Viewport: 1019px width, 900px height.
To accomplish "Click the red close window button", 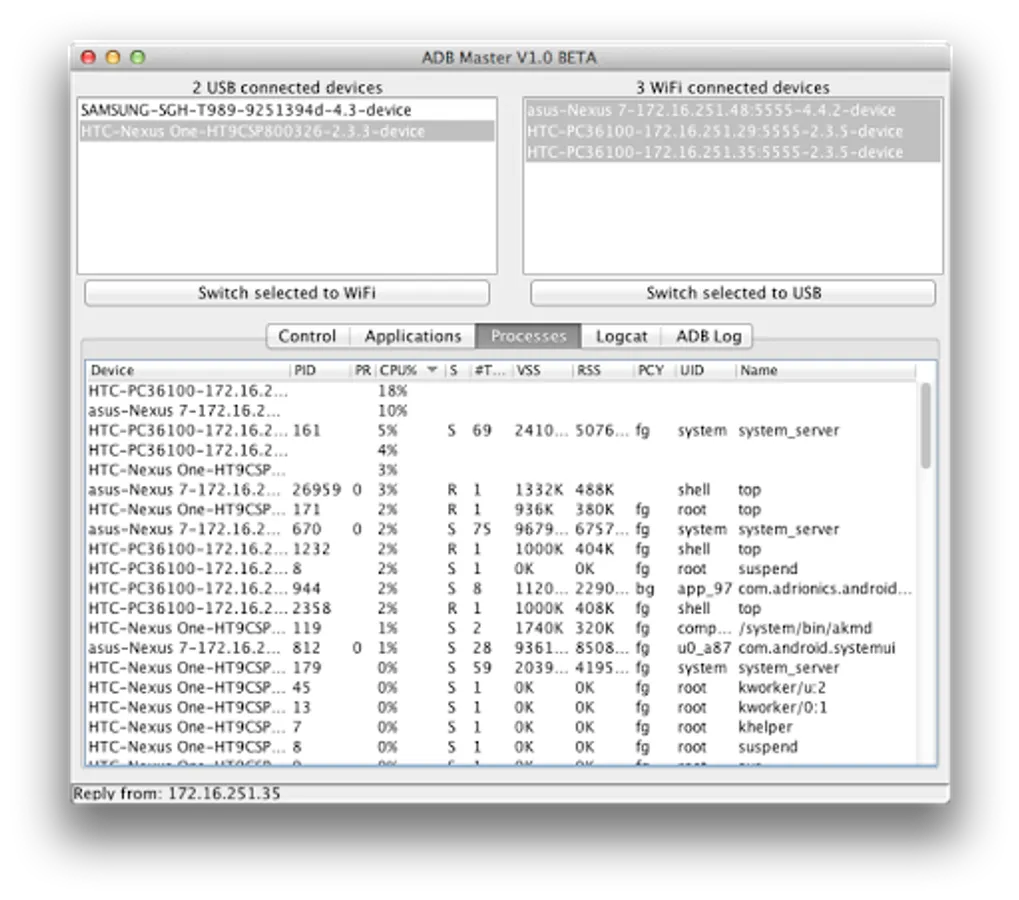I will [x=88, y=57].
